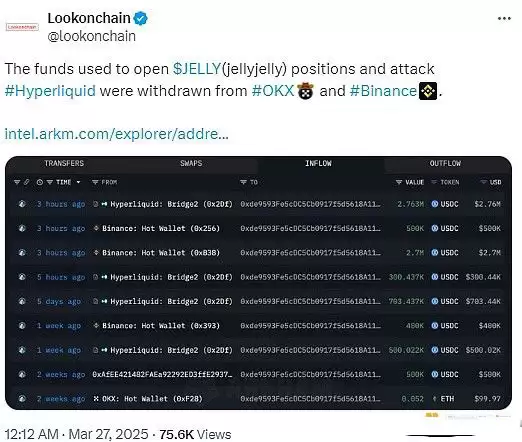Click the filter icon beside FROM column
The width and height of the screenshot is (522, 442).
[95, 182]
